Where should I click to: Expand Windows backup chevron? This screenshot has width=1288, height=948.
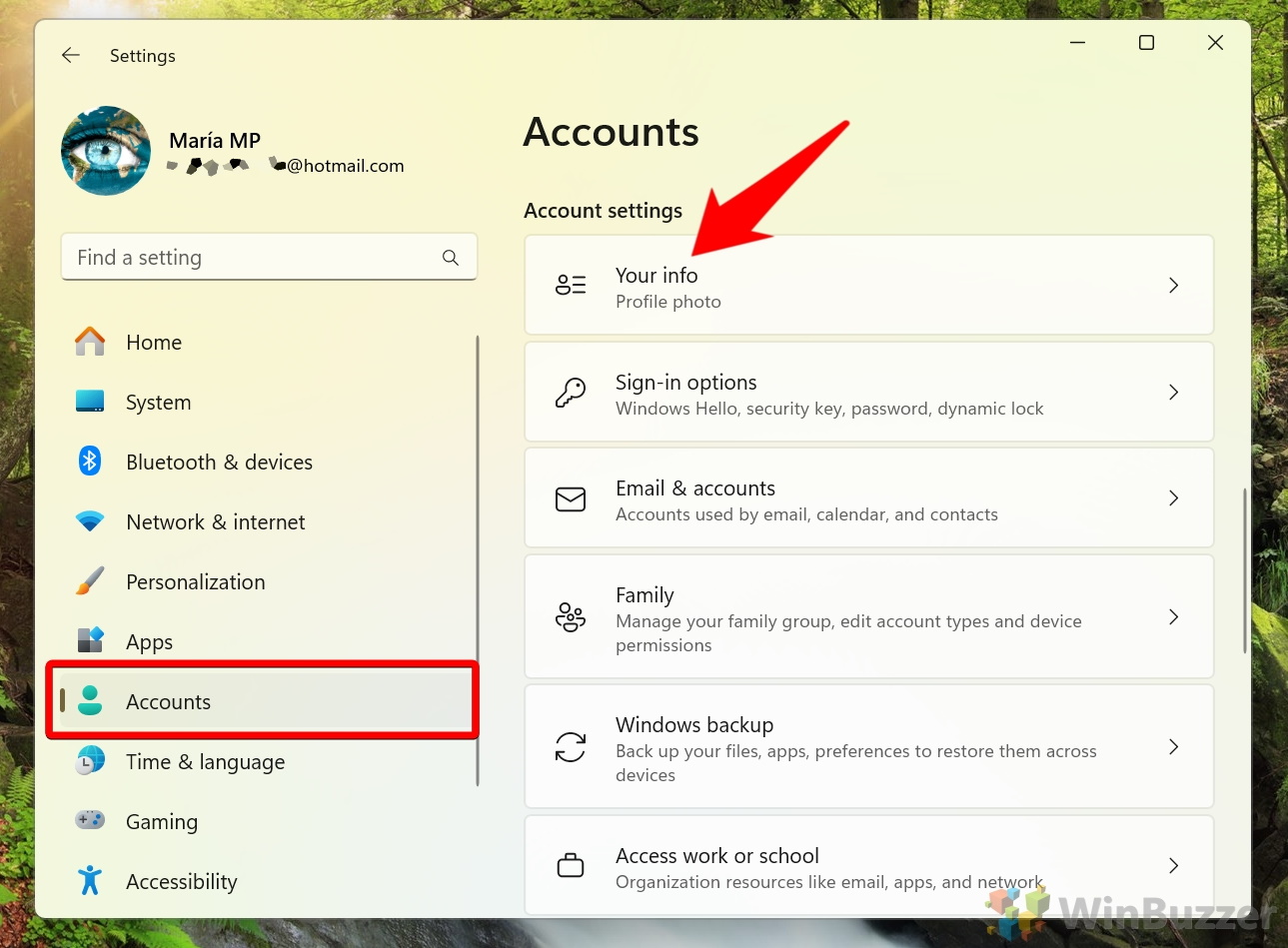1174,746
